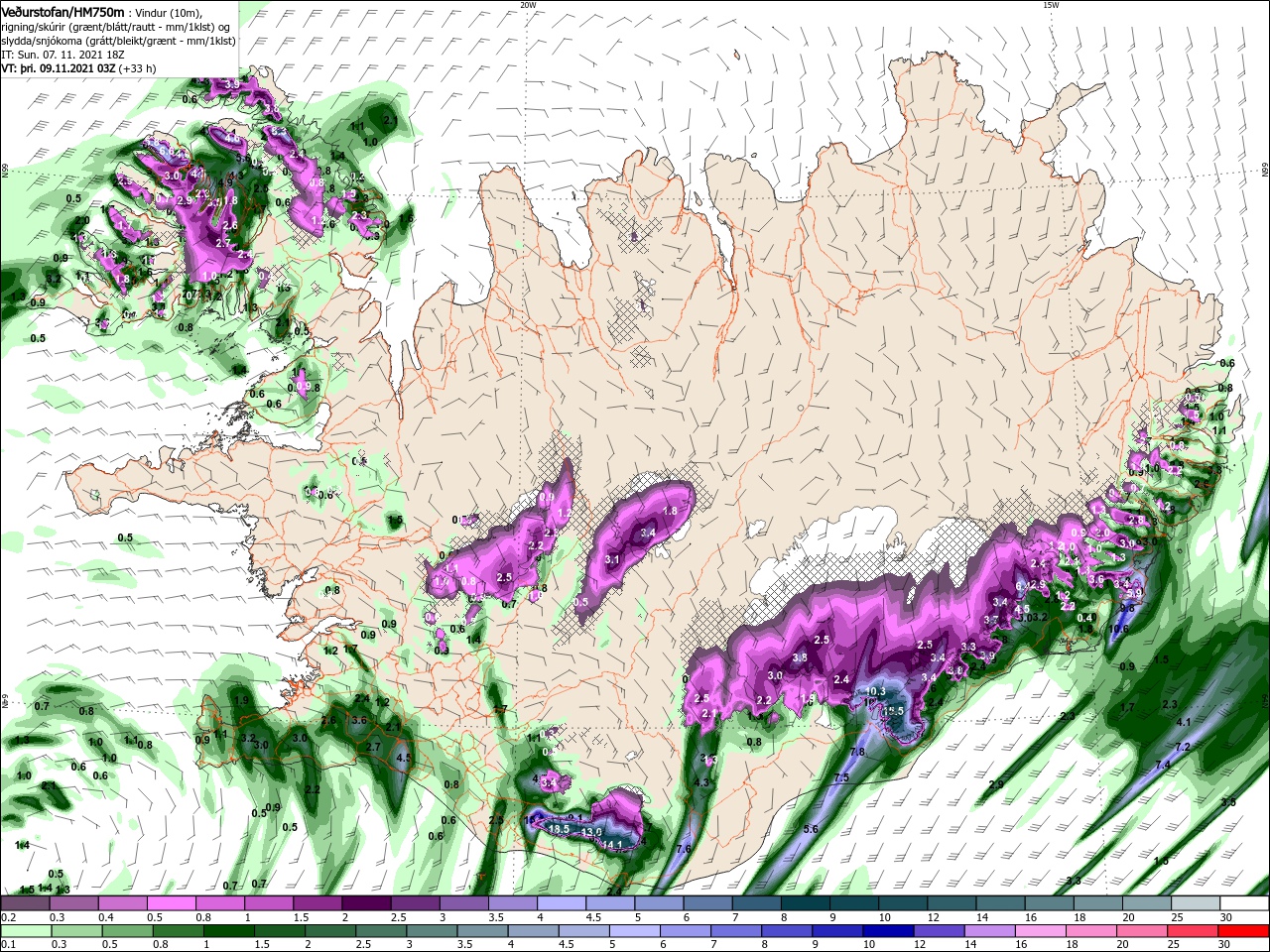Click the 30 label in the top legend row
The image size is (1270, 952).
[x=1226, y=917]
